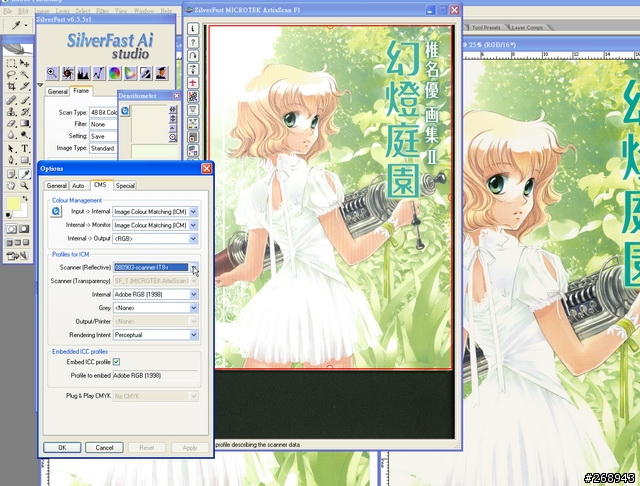The image size is (640, 486).
Task: Collapse the SilverFast panel triangle expander
Action: [40, 85]
